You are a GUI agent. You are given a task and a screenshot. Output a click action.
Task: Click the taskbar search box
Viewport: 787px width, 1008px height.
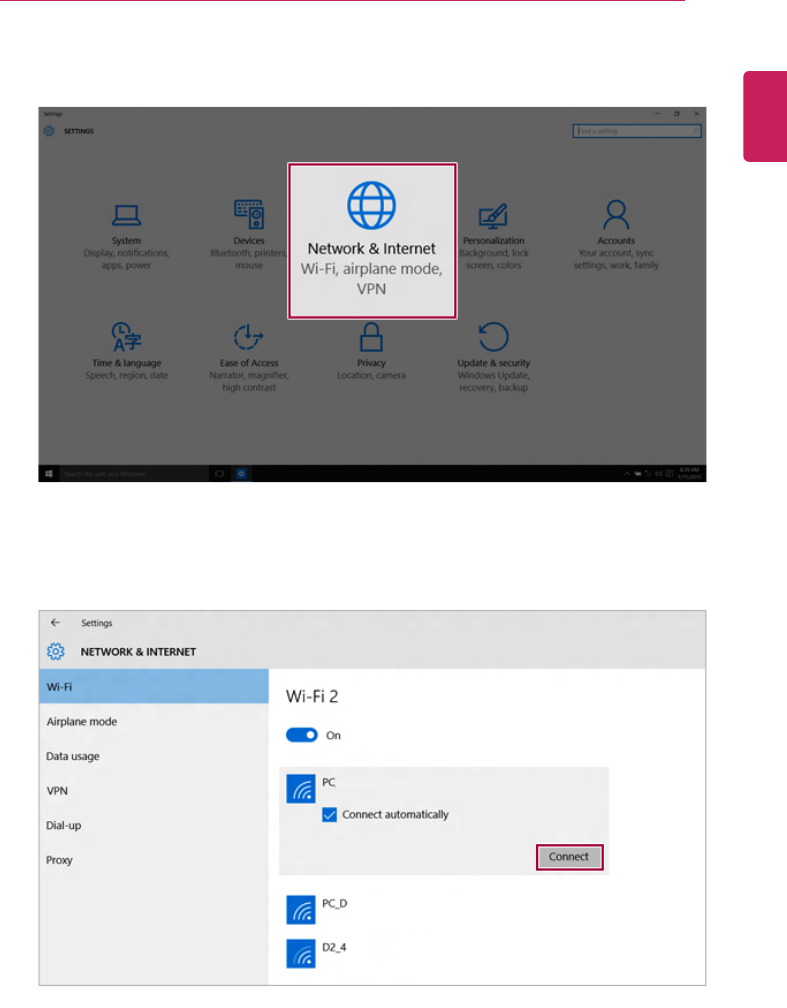134,474
